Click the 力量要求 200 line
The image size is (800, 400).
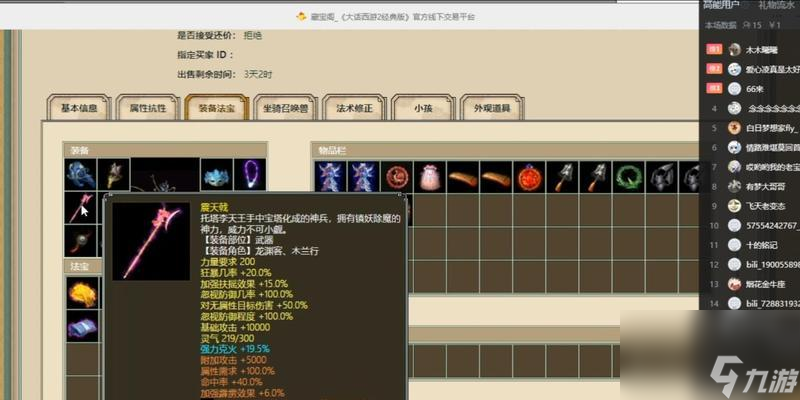[x=228, y=262]
